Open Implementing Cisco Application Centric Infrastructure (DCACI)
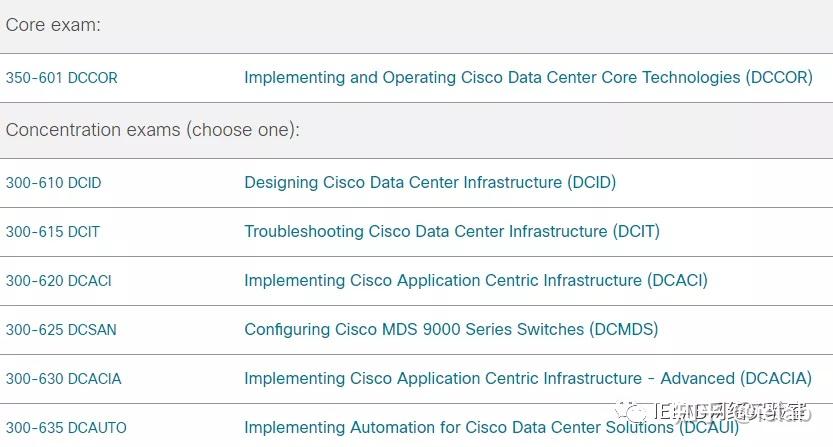The width and height of the screenshot is (833, 447). [x=476, y=280]
